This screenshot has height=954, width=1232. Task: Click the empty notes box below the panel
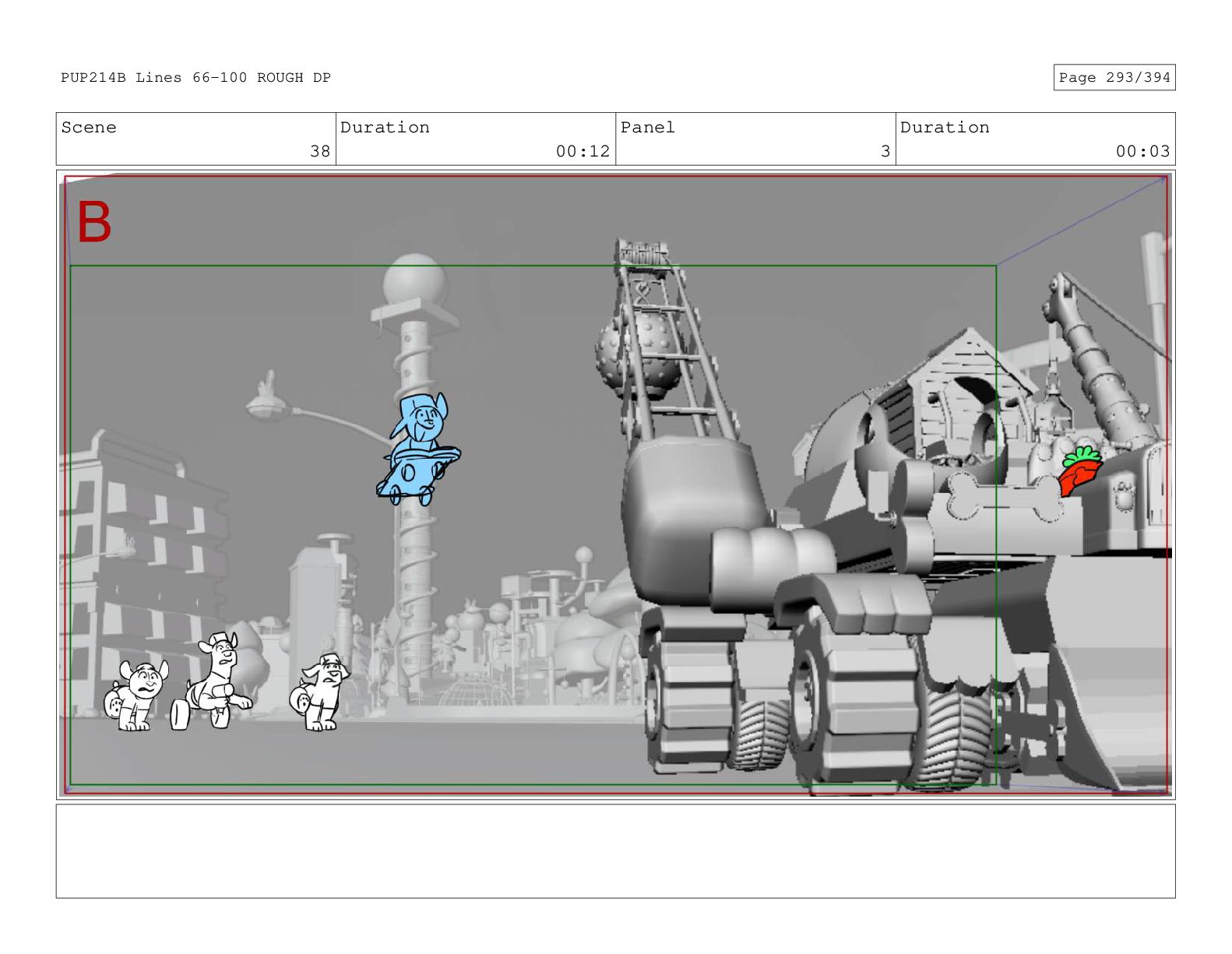pos(615,851)
